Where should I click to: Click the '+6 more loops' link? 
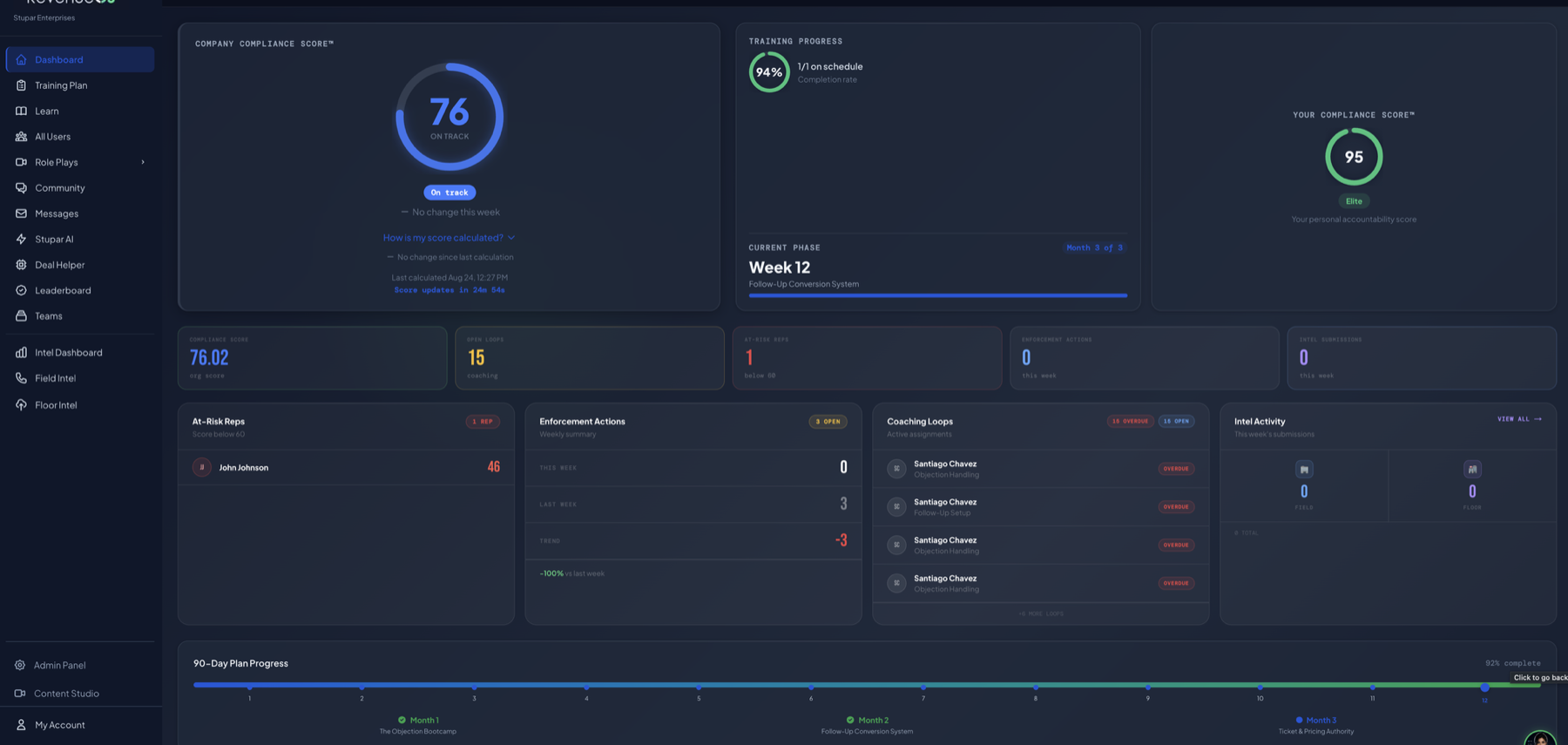tap(1041, 613)
